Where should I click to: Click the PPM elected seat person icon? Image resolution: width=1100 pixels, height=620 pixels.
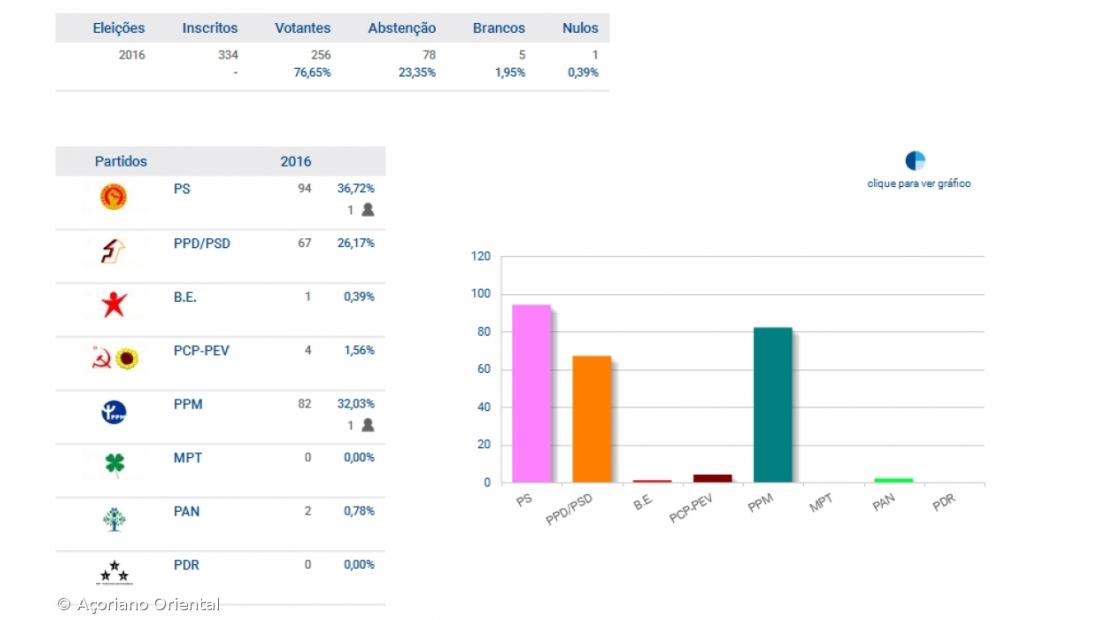point(367,425)
